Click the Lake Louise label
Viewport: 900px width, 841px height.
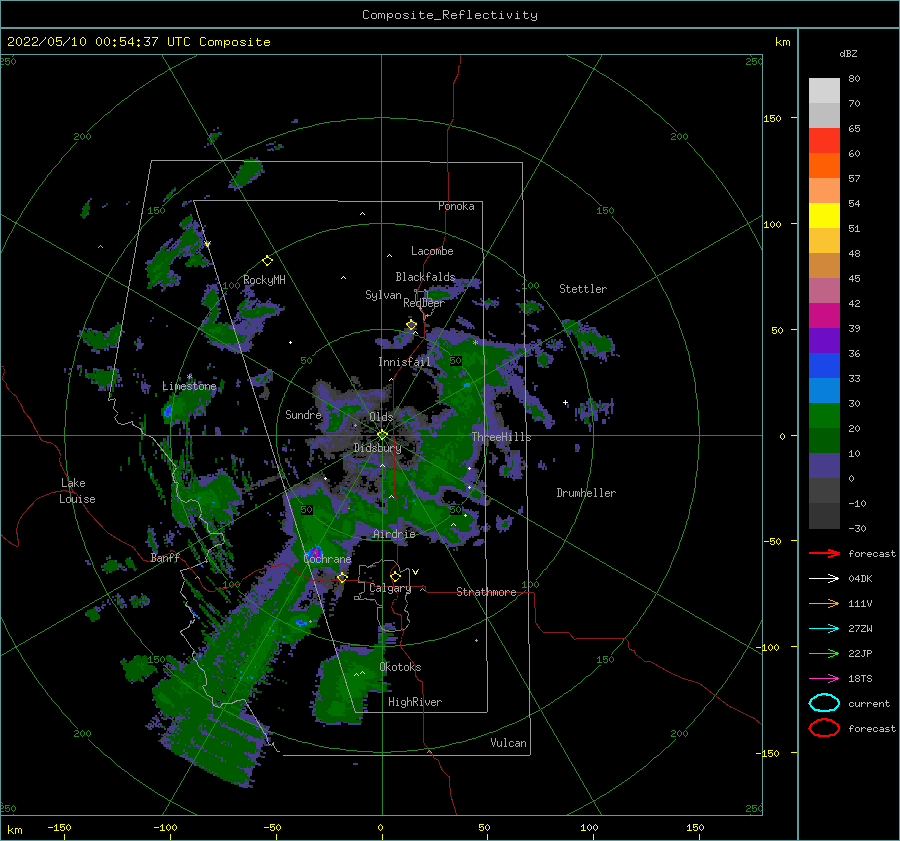click(77, 491)
